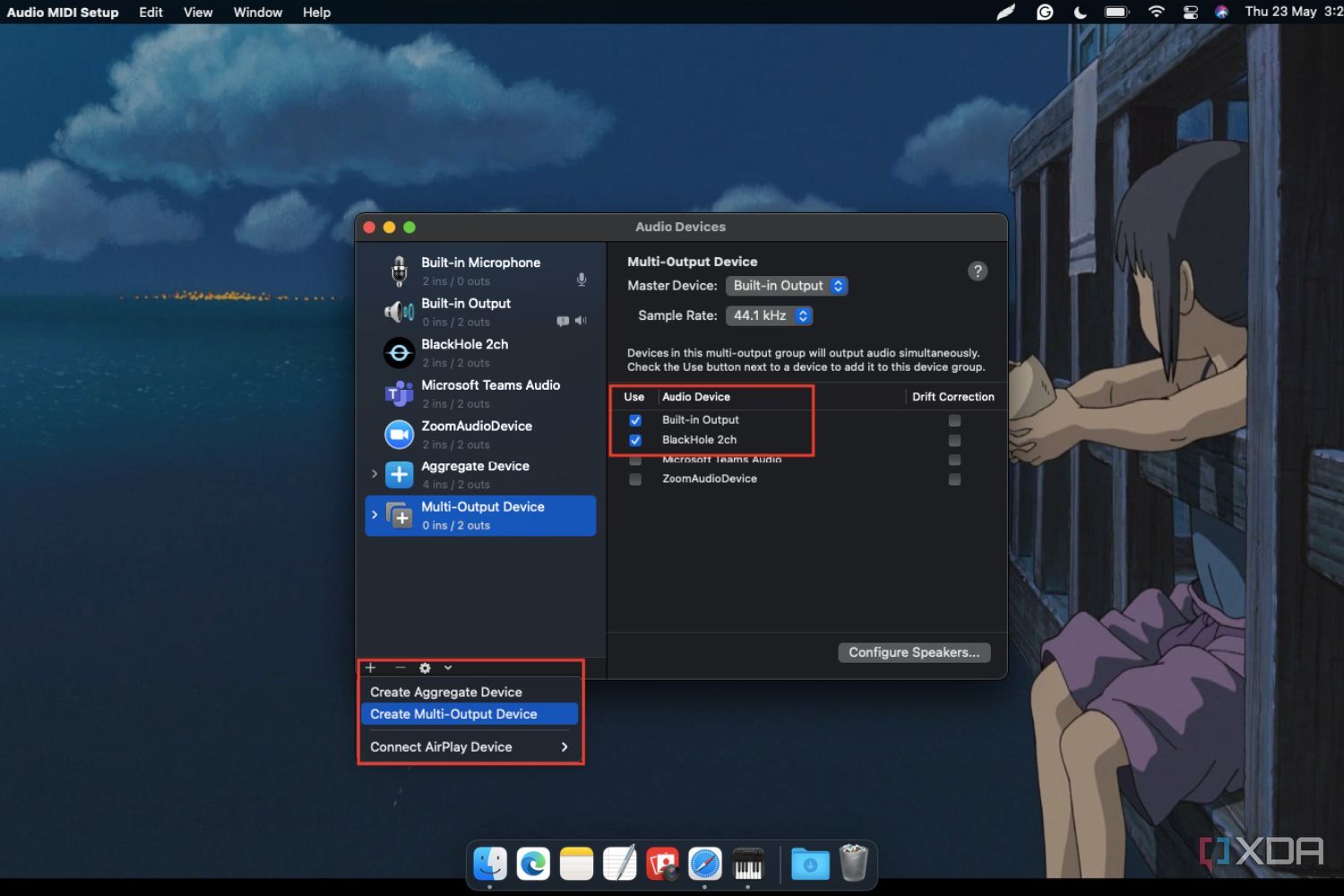Open Photo Booth from the dock
Screen dimensions: 1344x896
[662, 864]
